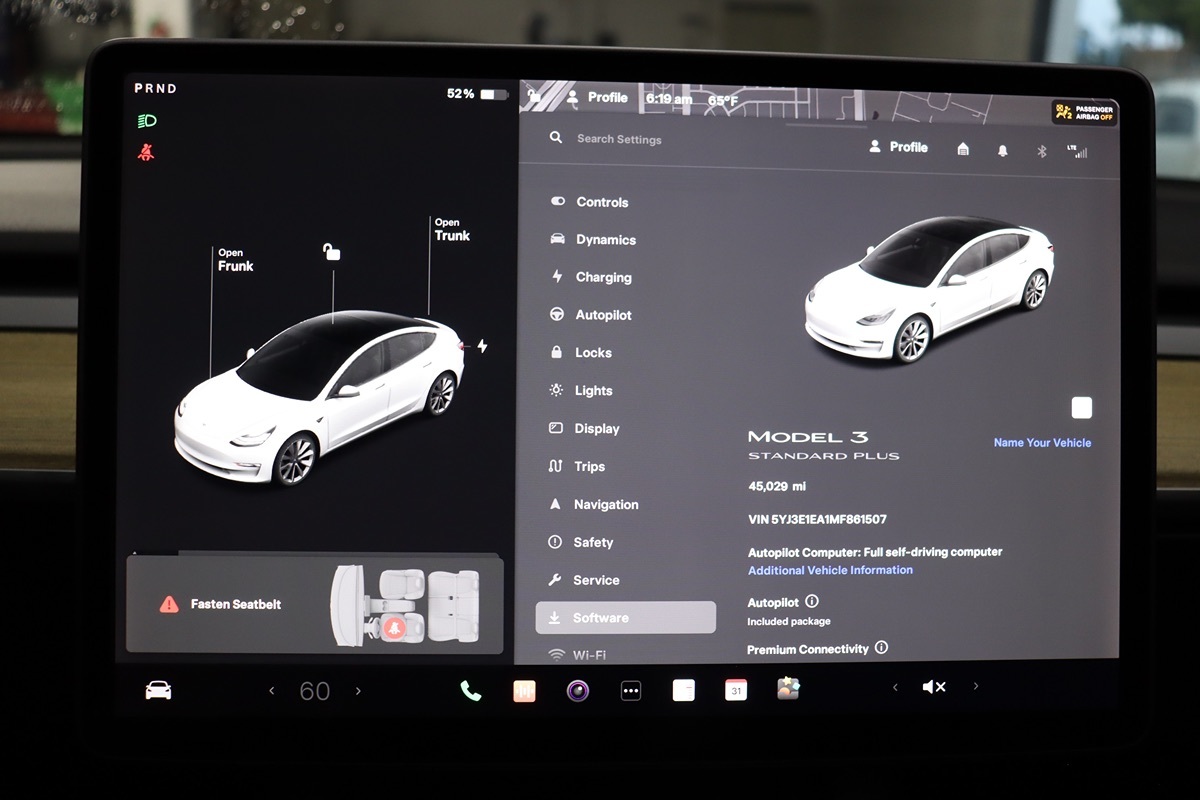Tap the white Model 3 image in settings
1200x800 pixels.
click(929, 289)
